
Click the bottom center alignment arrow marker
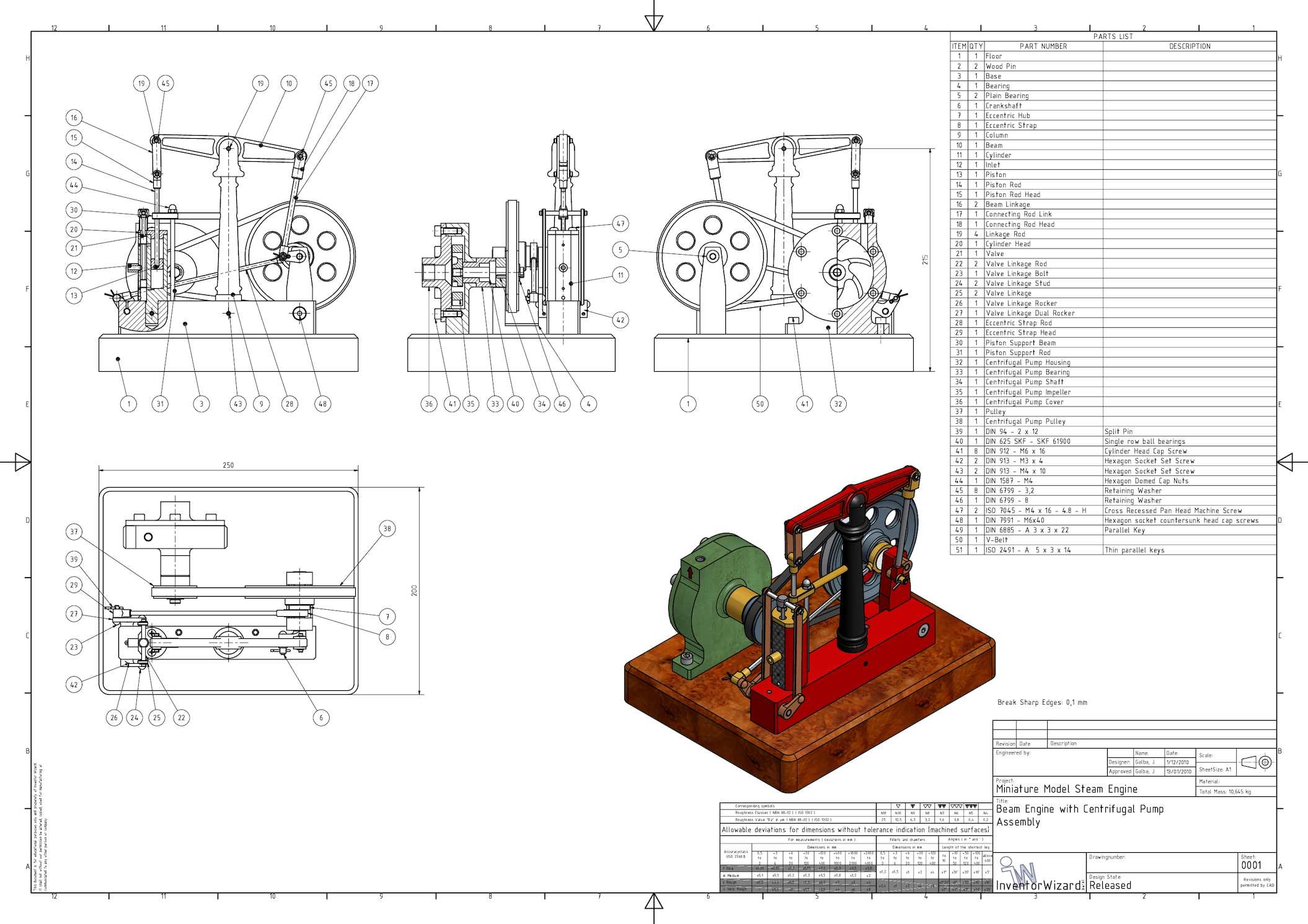(653, 900)
